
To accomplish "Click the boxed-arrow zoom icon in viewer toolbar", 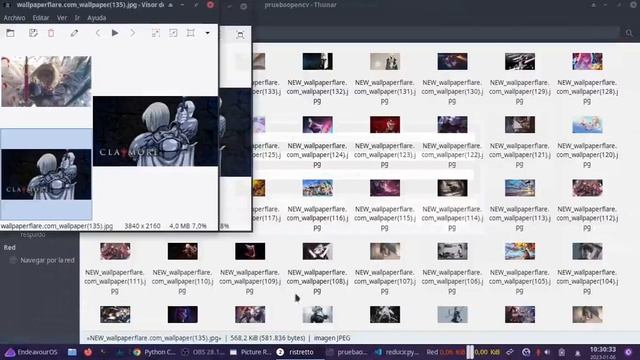I will 173,33.
